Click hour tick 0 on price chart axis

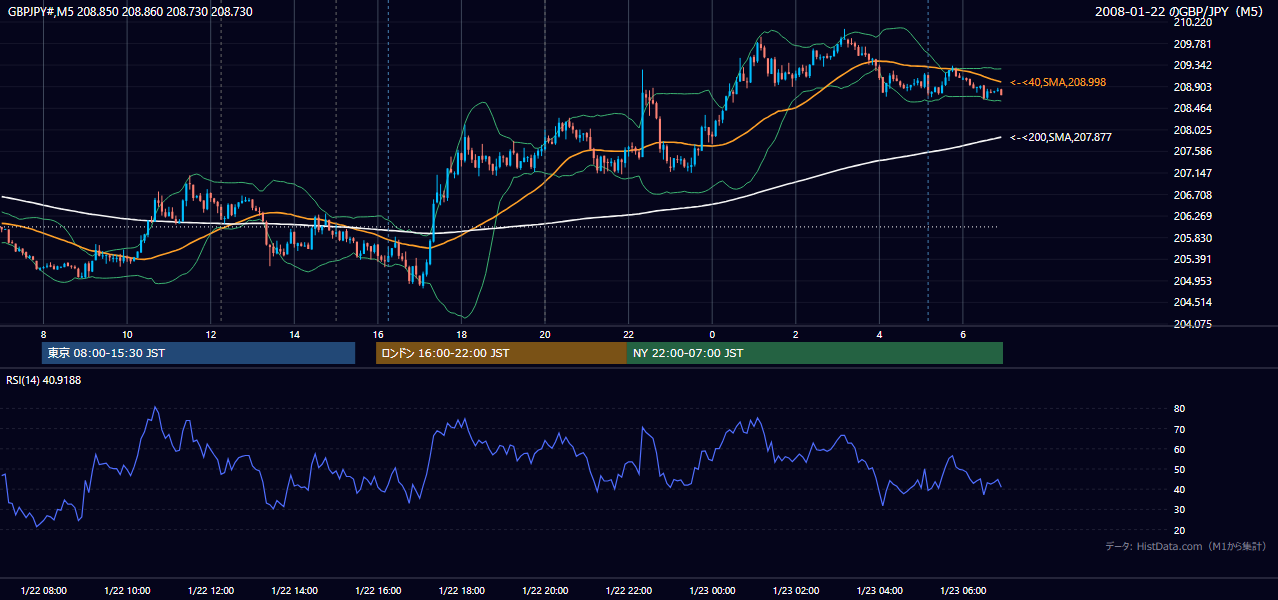712,334
